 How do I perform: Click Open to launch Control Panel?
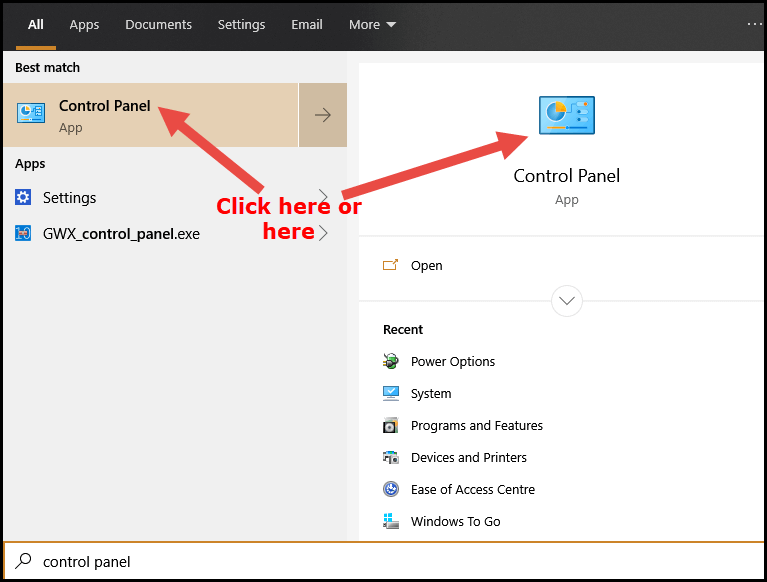pos(426,266)
